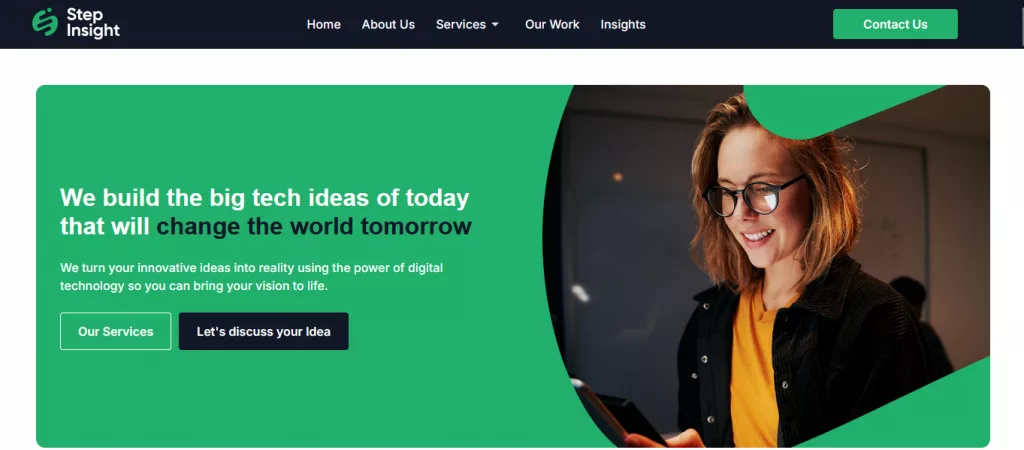
Task: Open the Insights section
Action: point(623,25)
